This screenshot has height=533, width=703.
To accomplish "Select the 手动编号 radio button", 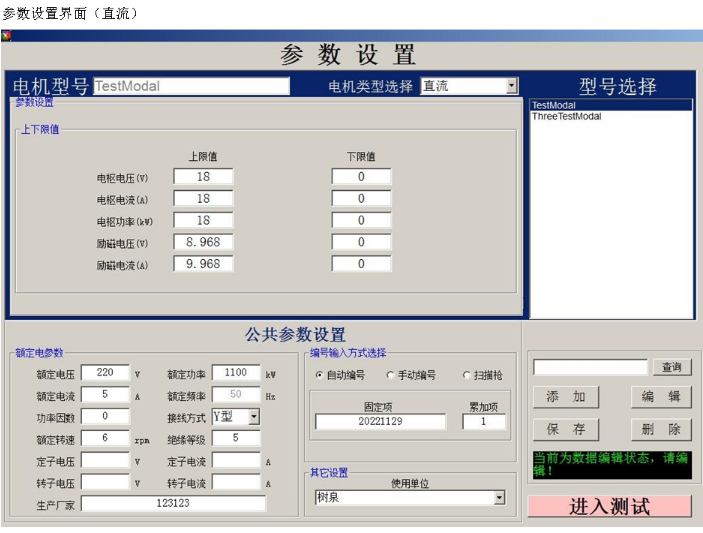I will (390, 376).
